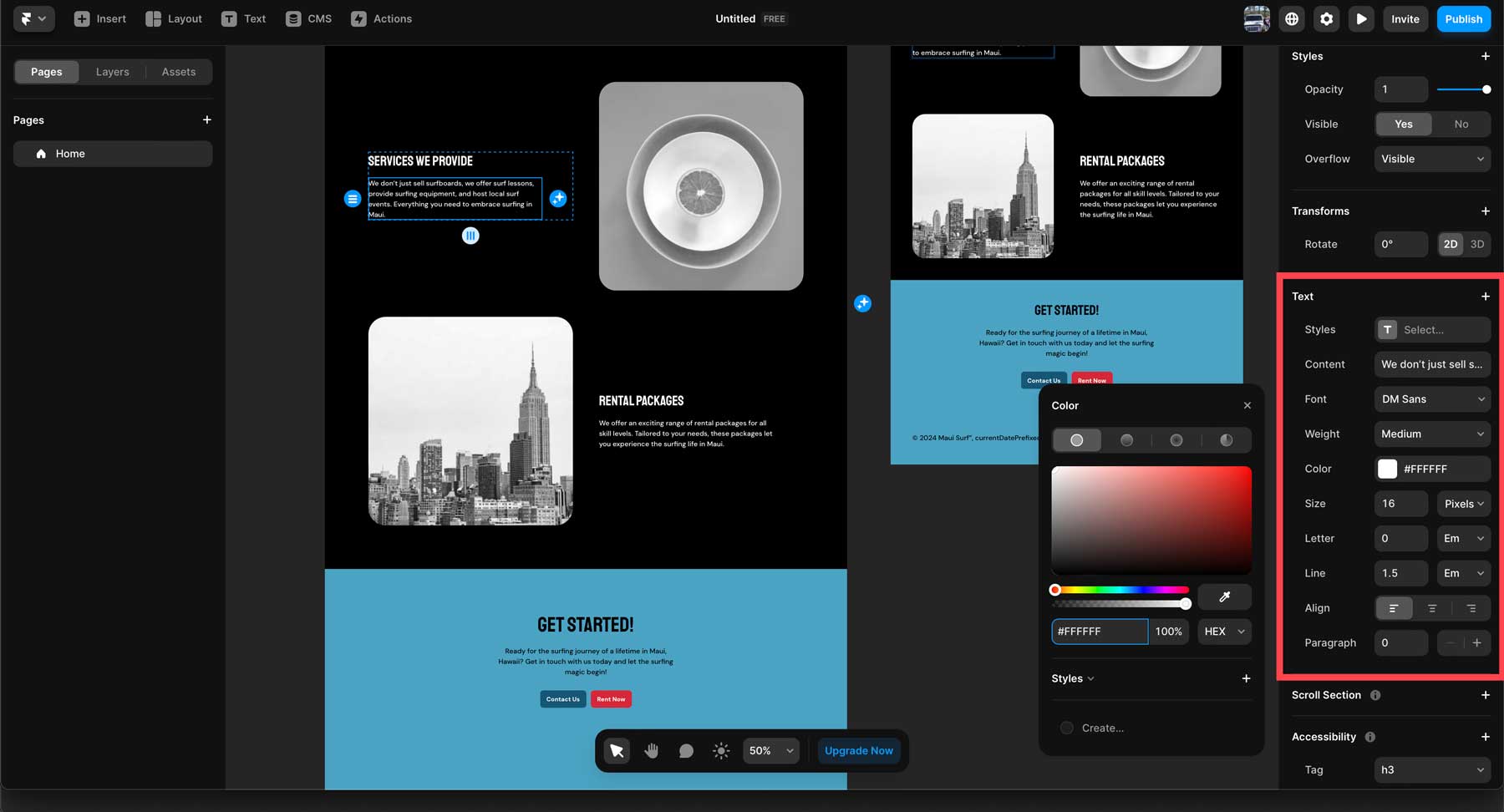Click the hue slider in the Color picker
Viewport: 1504px width, 812px height.
(x=1120, y=589)
